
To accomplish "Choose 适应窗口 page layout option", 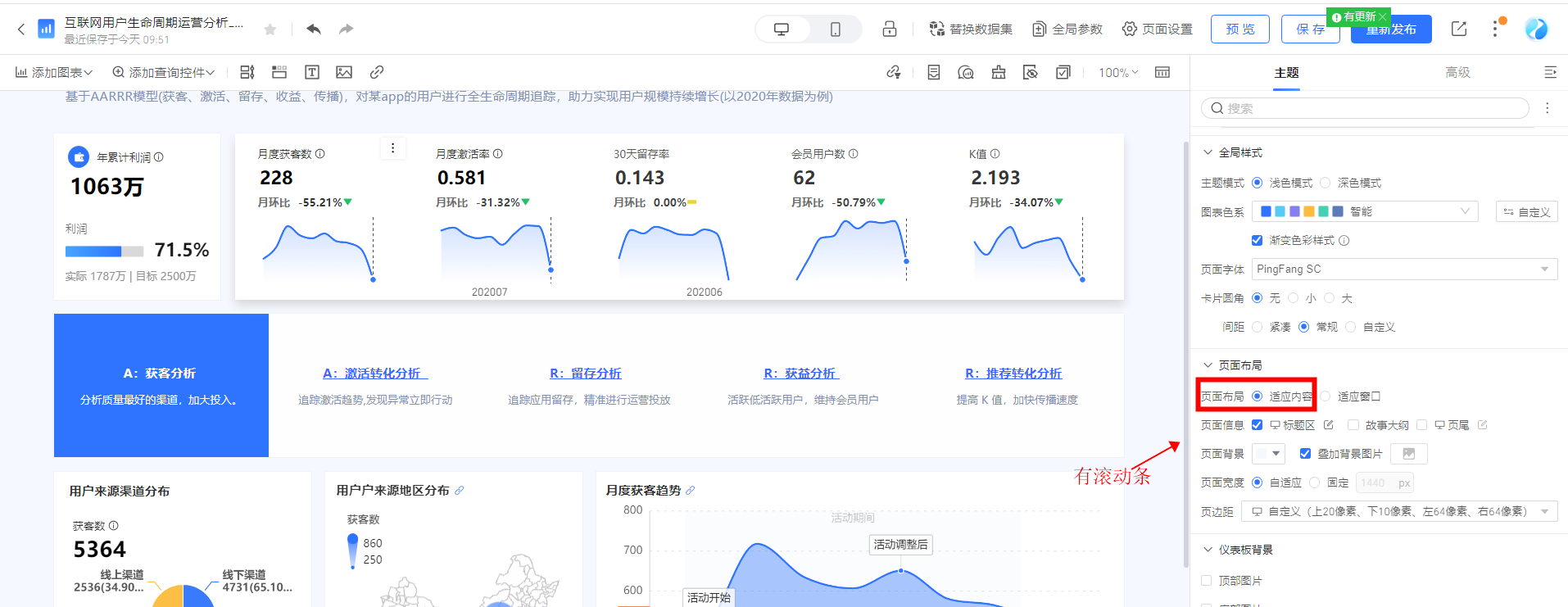I will (x=1326, y=396).
